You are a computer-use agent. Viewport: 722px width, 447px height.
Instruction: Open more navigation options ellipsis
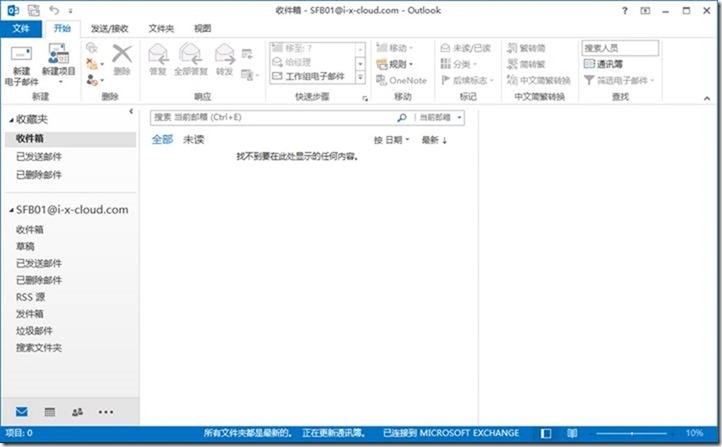coord(106,412)
